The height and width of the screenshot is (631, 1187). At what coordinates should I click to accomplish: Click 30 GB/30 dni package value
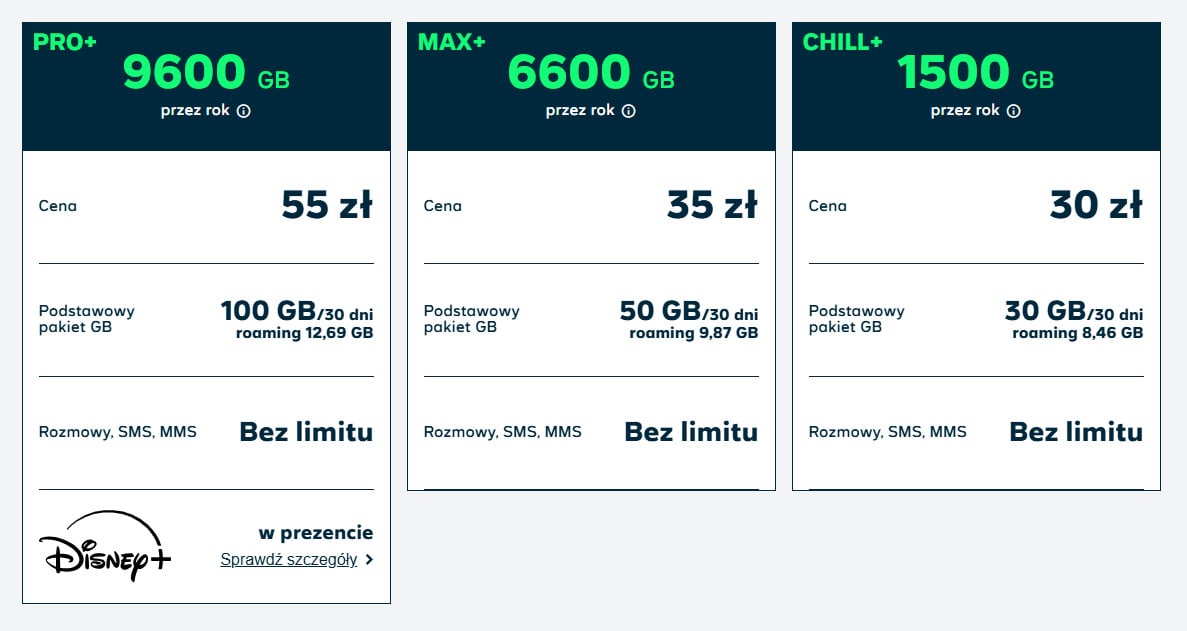tap(1073, 311)
